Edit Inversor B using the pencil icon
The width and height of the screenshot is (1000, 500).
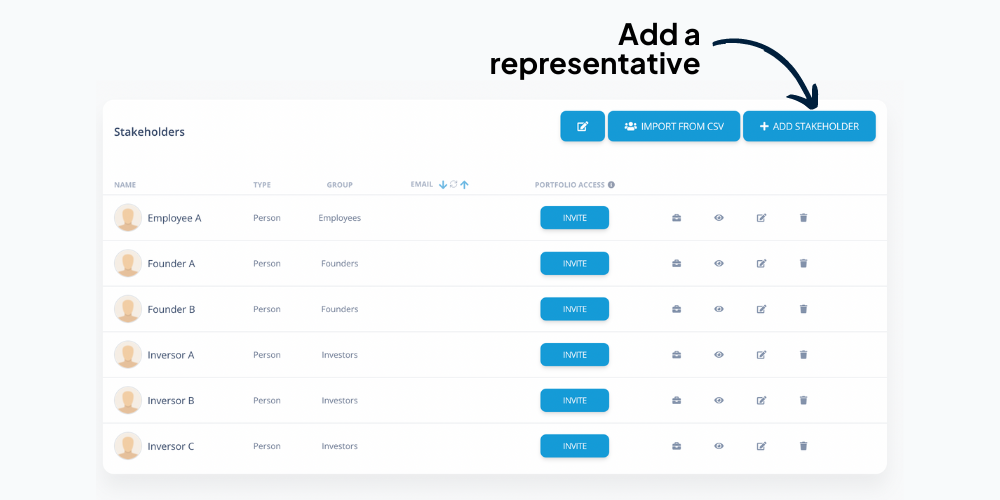click(x=761, y=401)
